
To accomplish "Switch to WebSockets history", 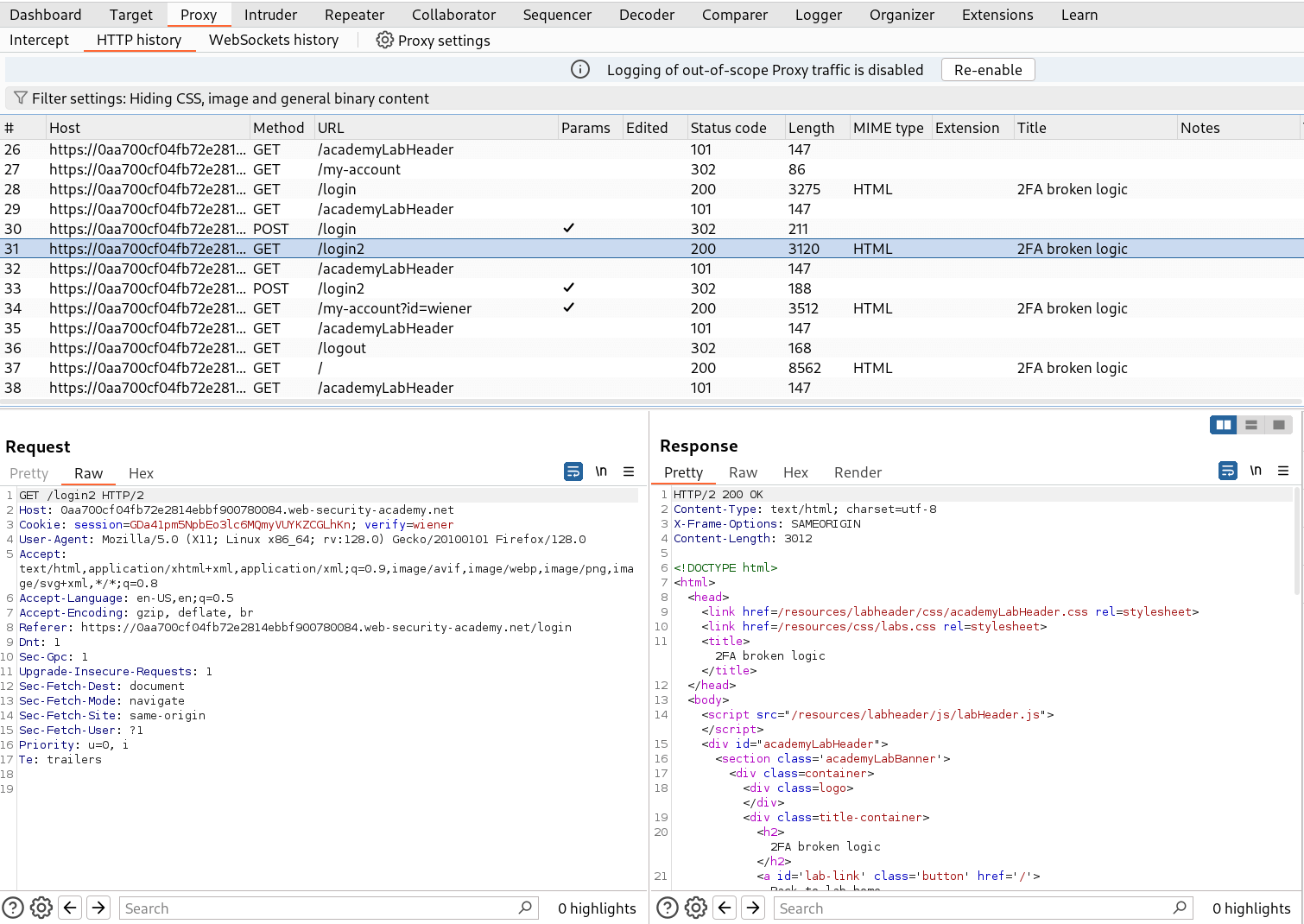I will 273,40.
